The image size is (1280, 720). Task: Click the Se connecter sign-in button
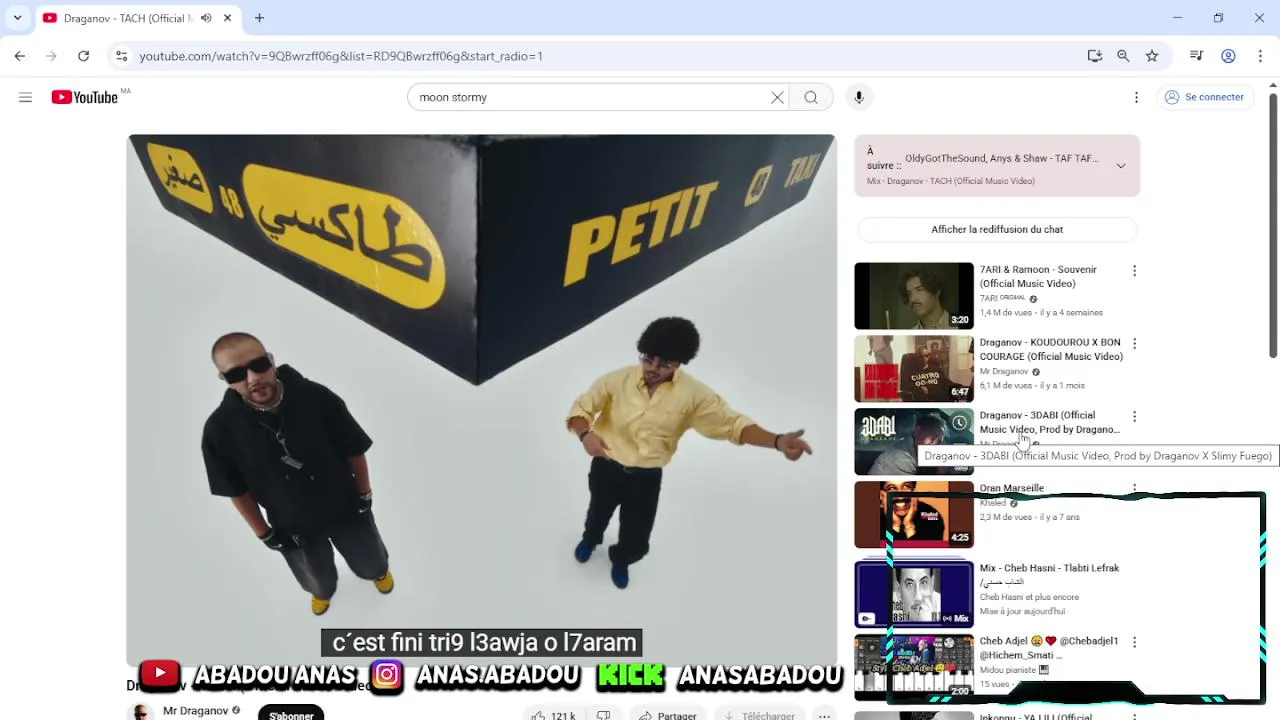pos(1204,97)
